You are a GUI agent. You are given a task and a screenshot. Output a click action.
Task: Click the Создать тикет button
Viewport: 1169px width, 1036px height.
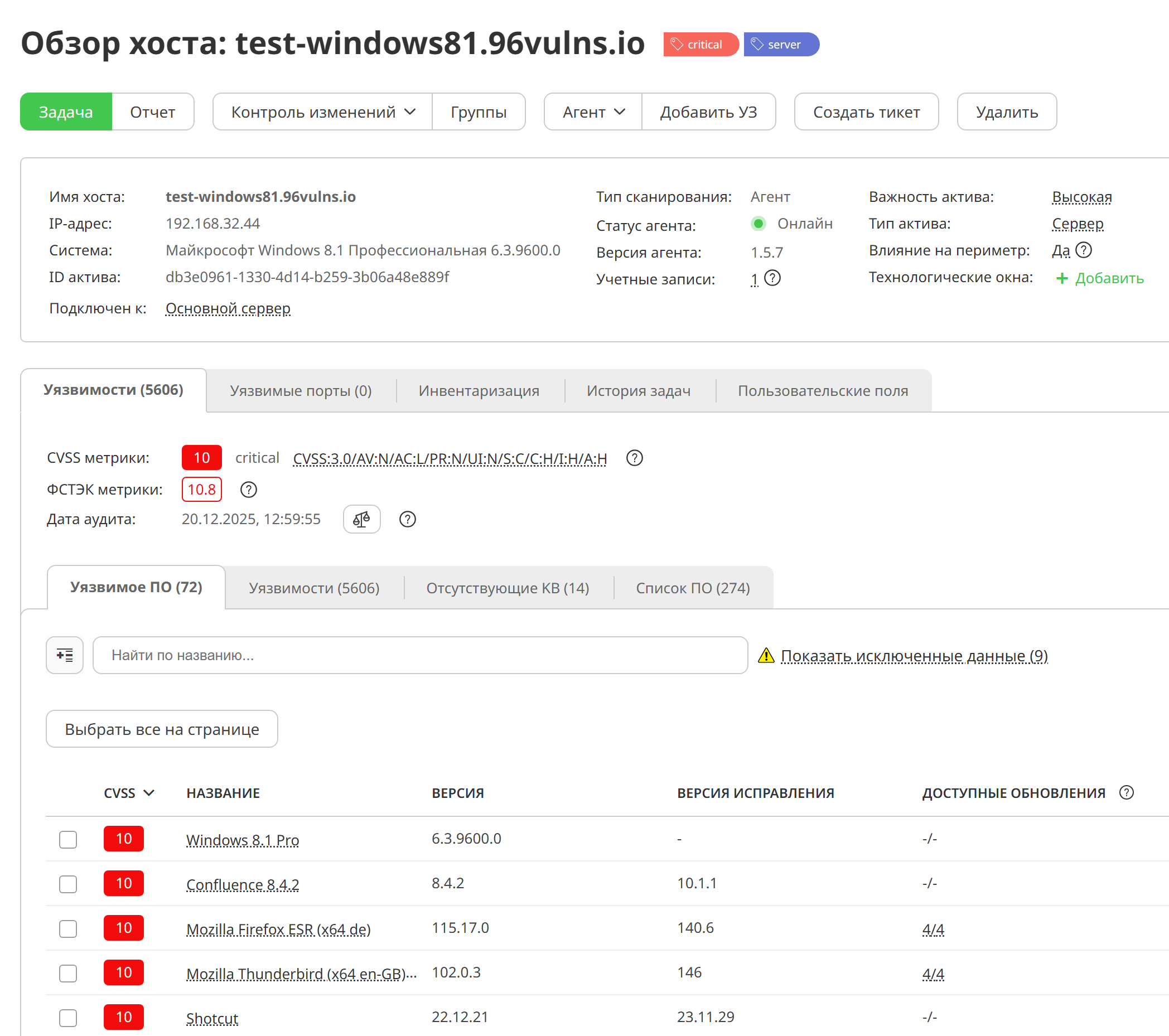coord(866,112)
